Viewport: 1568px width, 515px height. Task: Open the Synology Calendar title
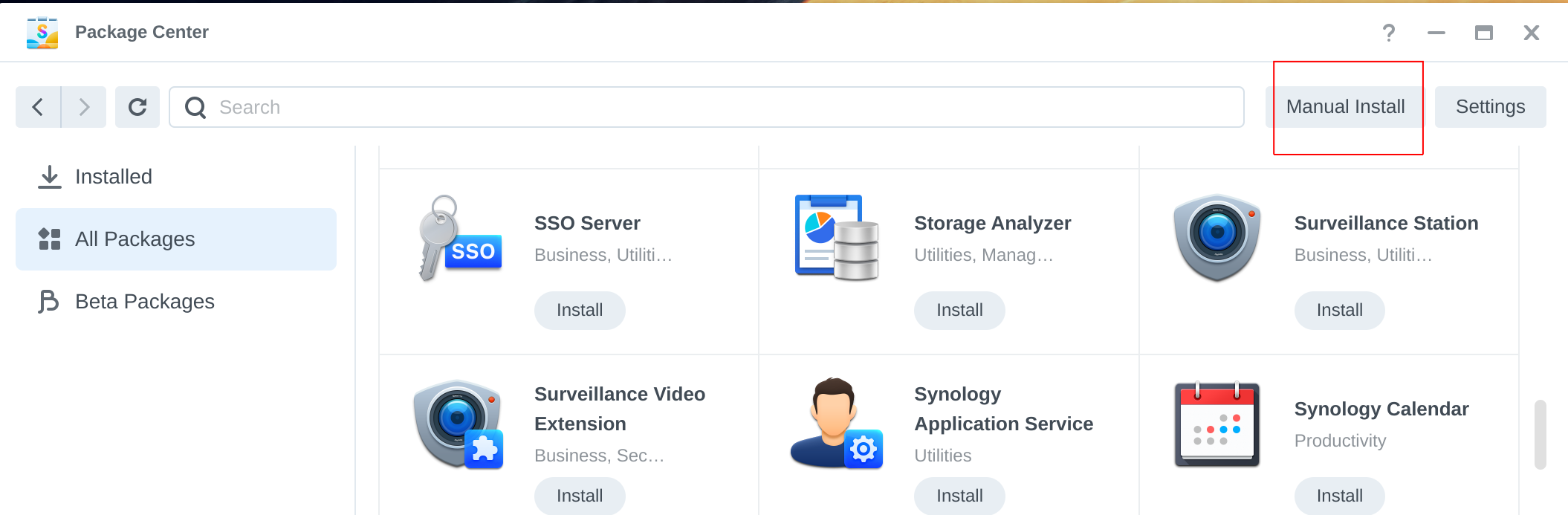(x=1381, y=409)
